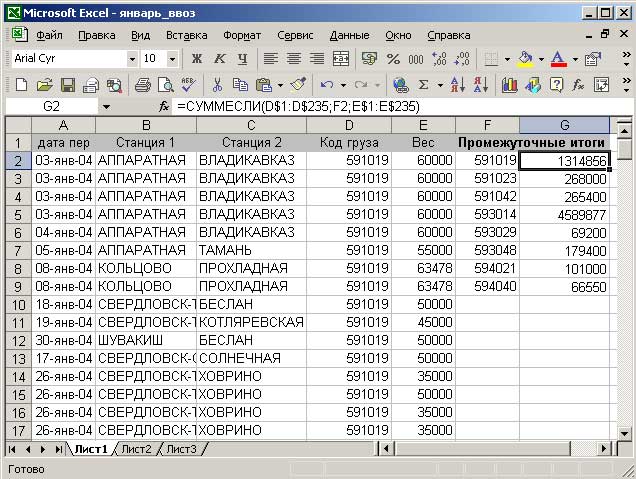Launch the Chart Wizard icon
Image resolution: width=636 pixels, height=479 pixels.
510,85
